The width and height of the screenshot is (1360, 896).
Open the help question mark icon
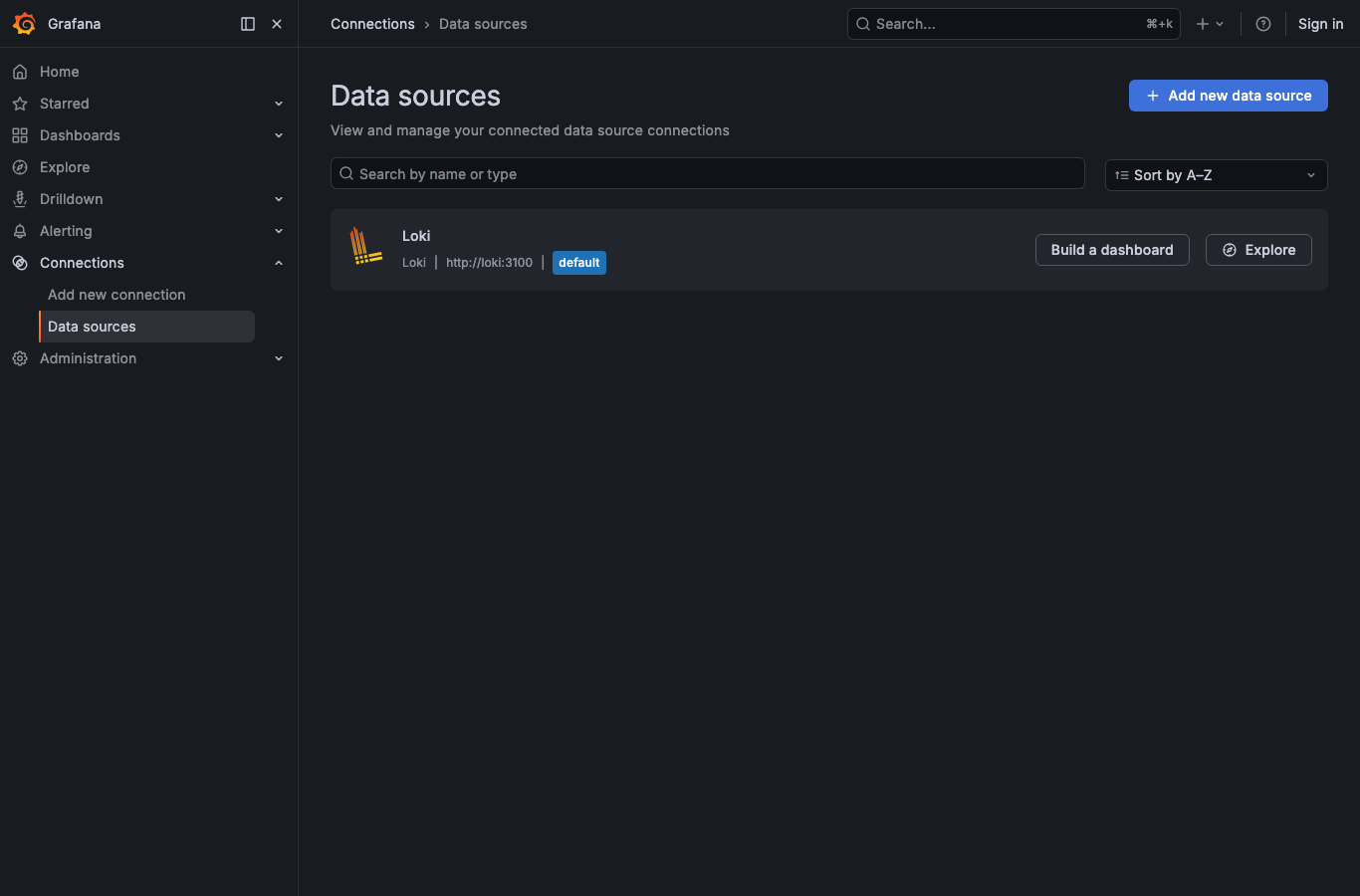point(1263,24)
